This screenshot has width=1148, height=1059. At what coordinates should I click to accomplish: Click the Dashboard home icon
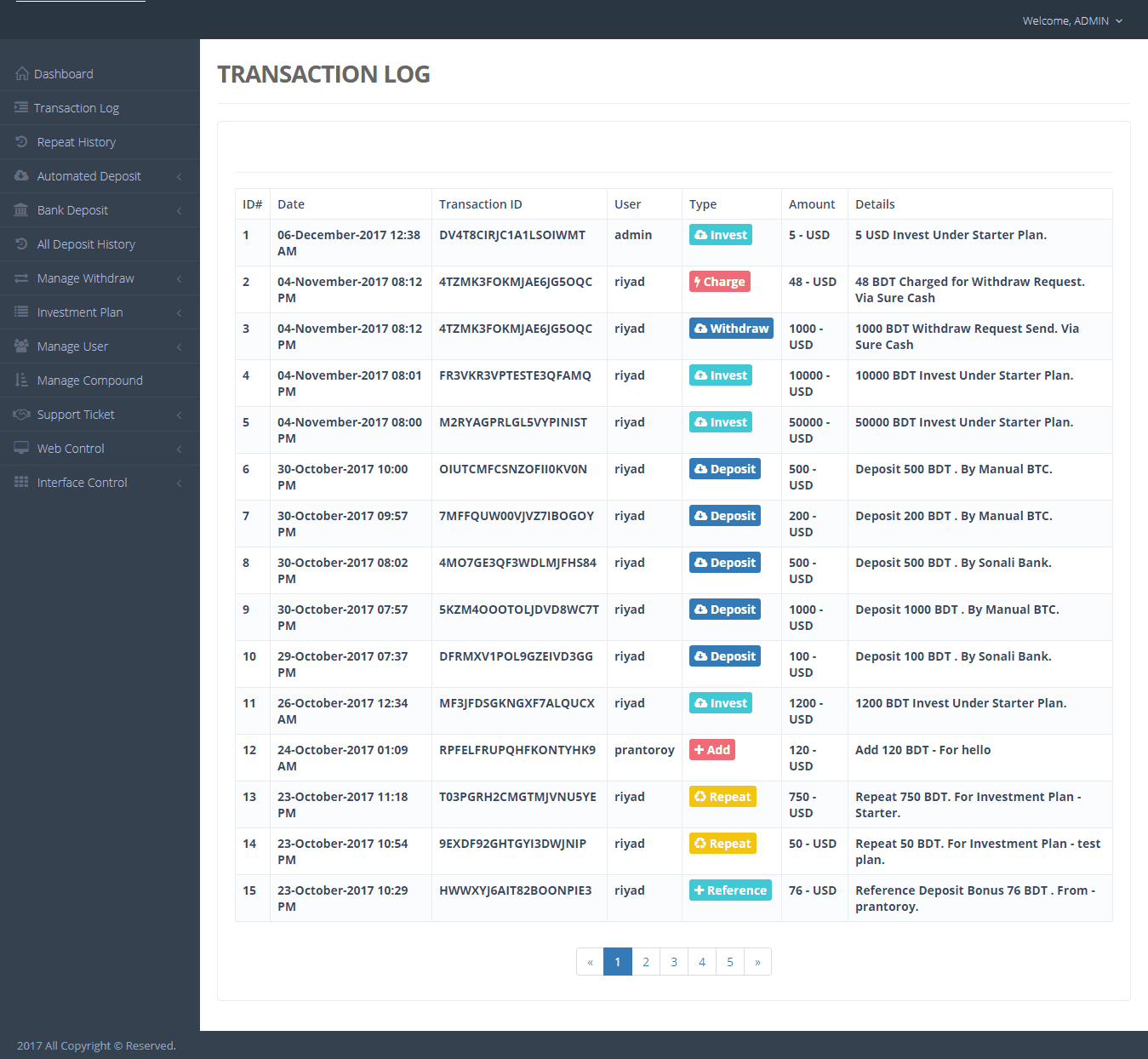pyautogui.click(x=22, y=74)
